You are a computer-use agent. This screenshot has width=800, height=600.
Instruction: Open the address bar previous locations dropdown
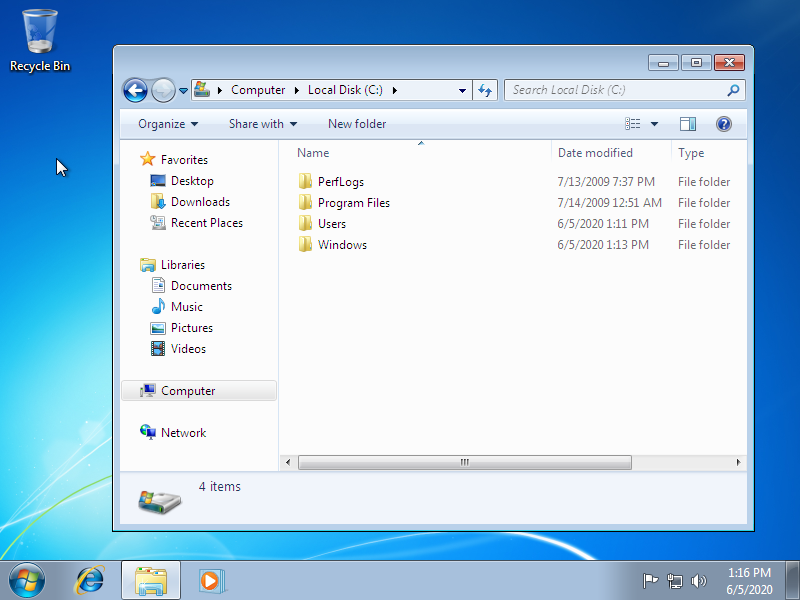pyautogui.click(x=462, y=90)
